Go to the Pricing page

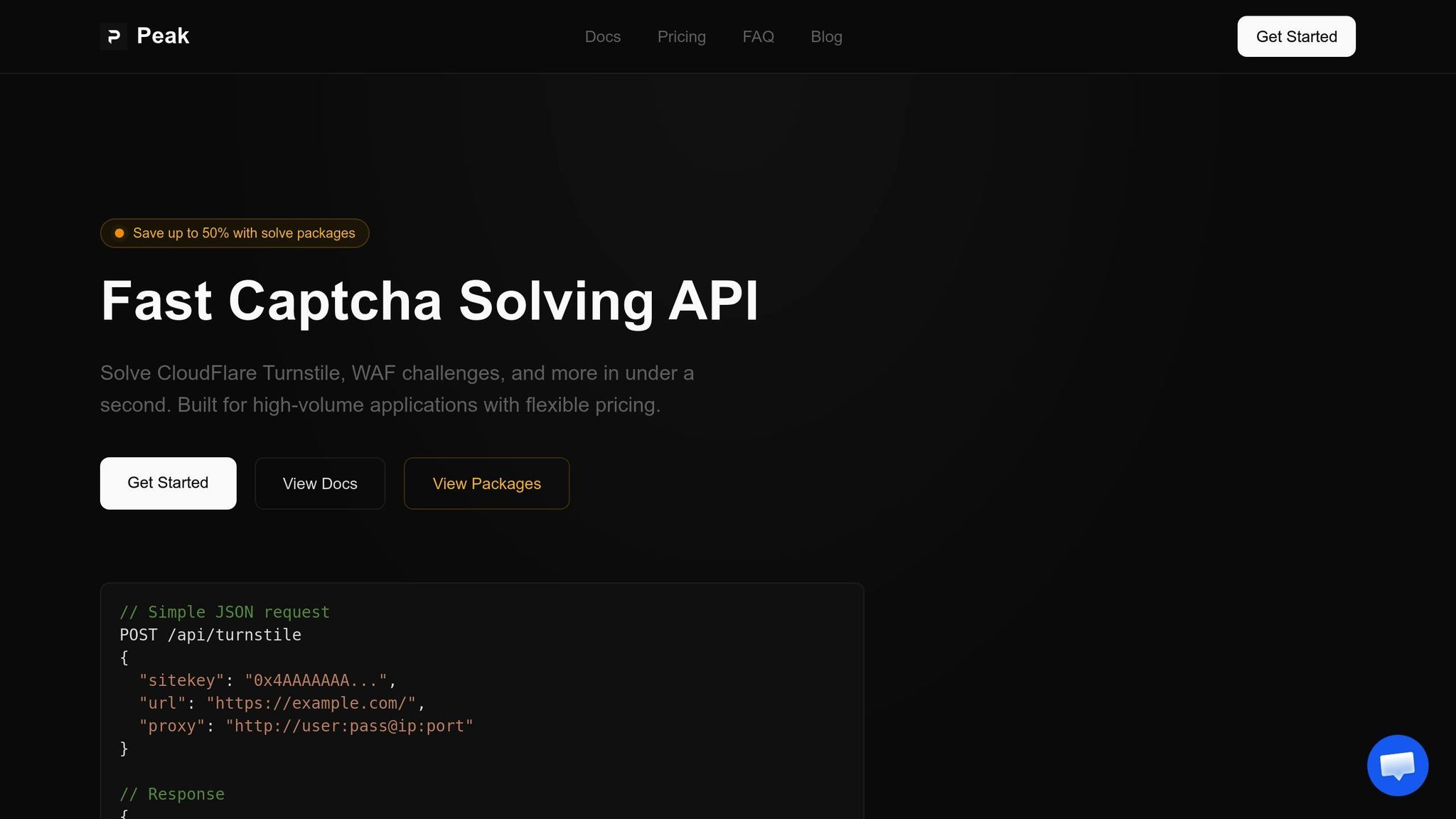point(681,37)
